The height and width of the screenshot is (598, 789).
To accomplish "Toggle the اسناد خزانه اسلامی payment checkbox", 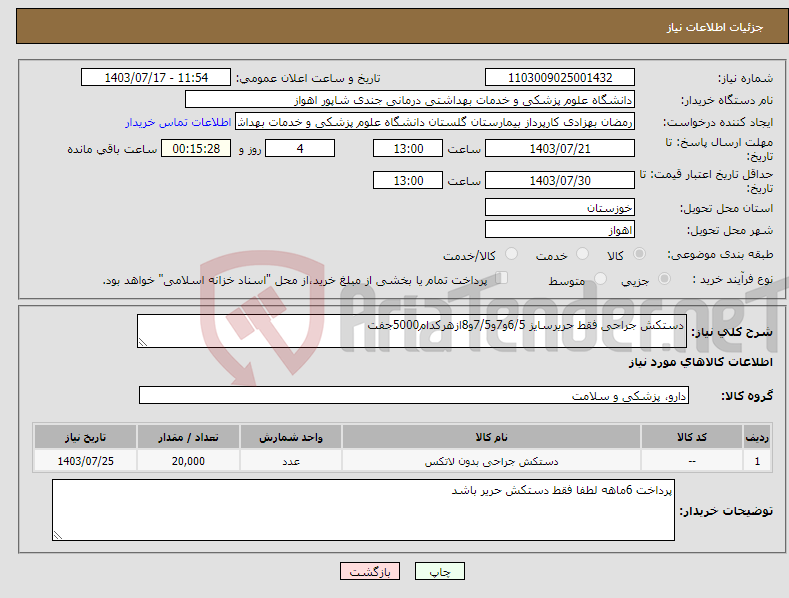I will (502, 278).
